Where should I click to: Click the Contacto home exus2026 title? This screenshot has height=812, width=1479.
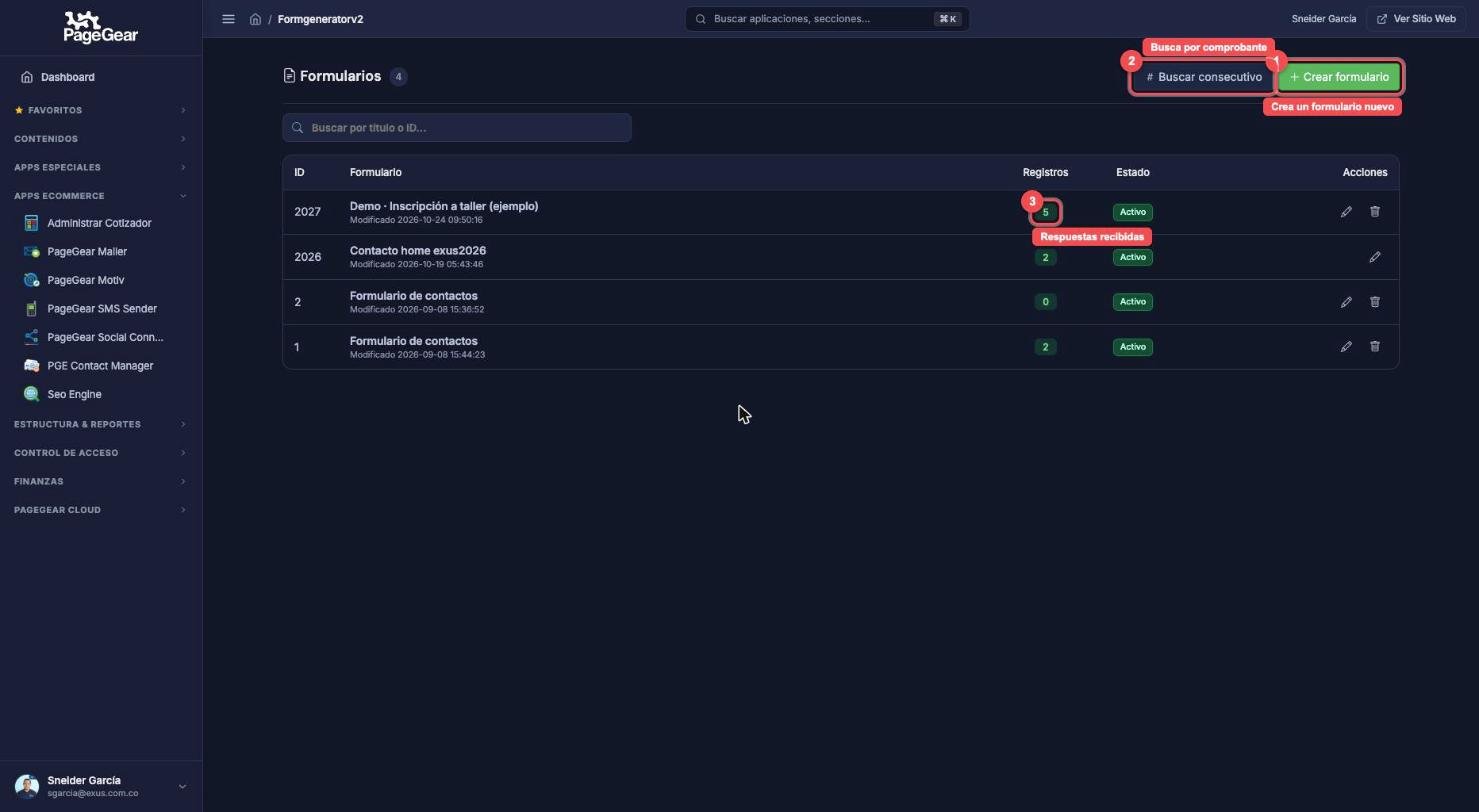click(x=418, y=251)
